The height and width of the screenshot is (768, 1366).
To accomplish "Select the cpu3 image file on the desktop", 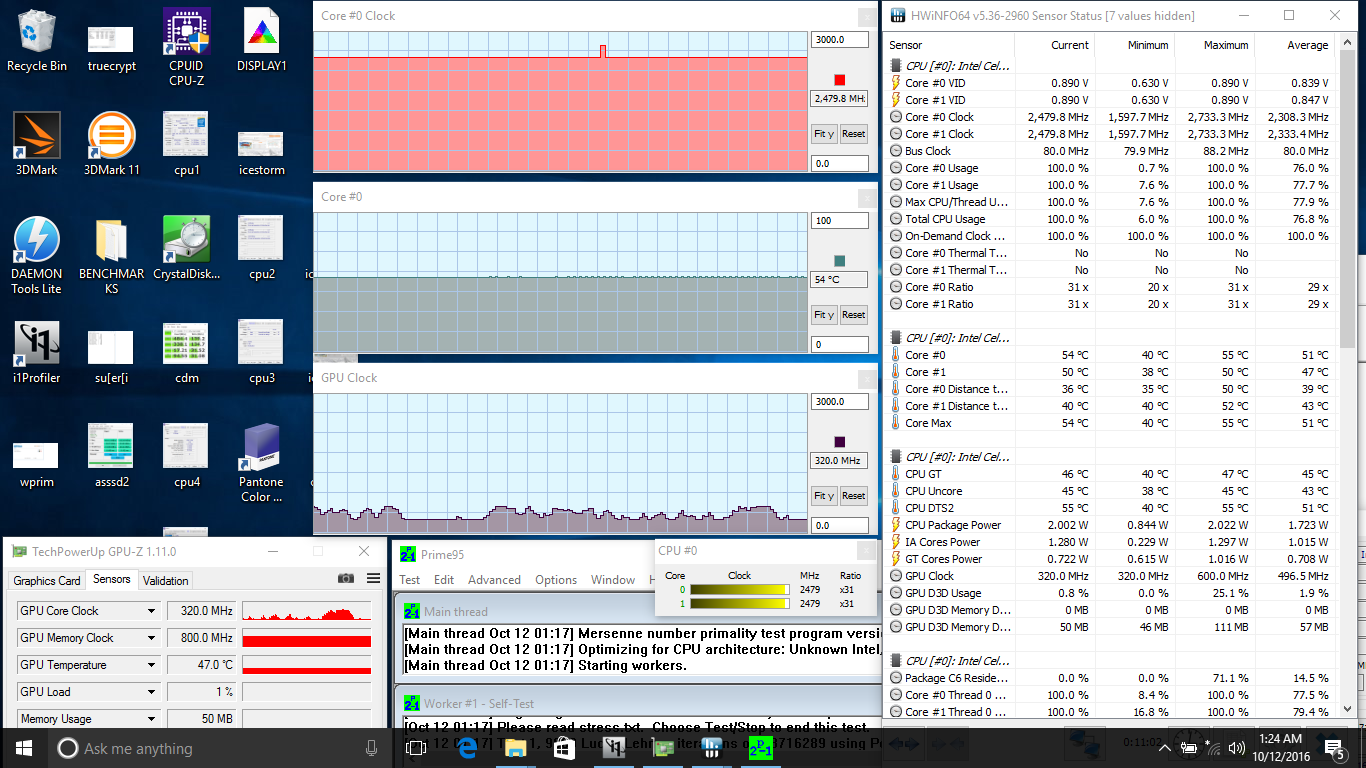I will tap(261, 353).
